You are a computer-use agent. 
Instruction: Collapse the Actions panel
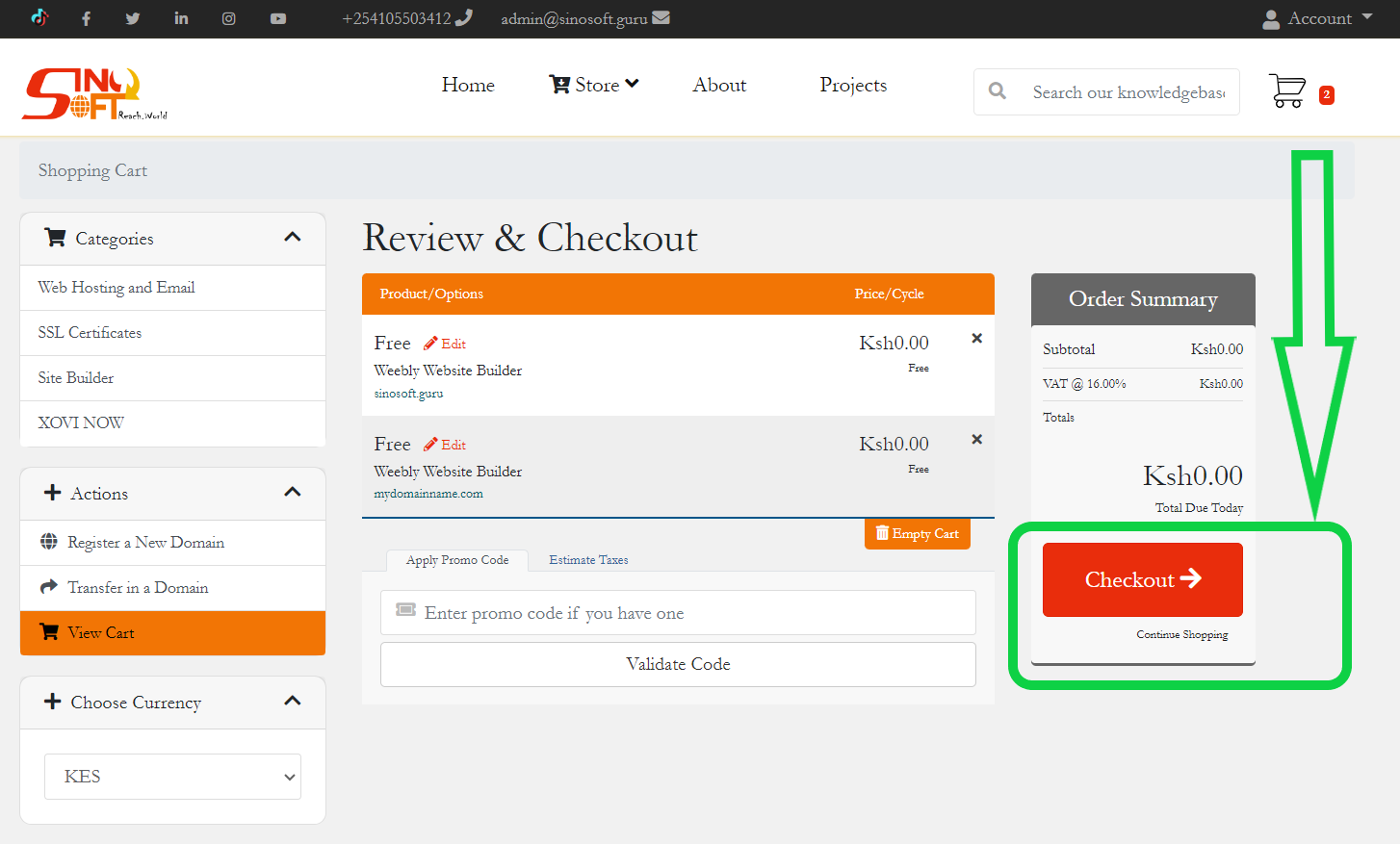[x=293, y=493]
